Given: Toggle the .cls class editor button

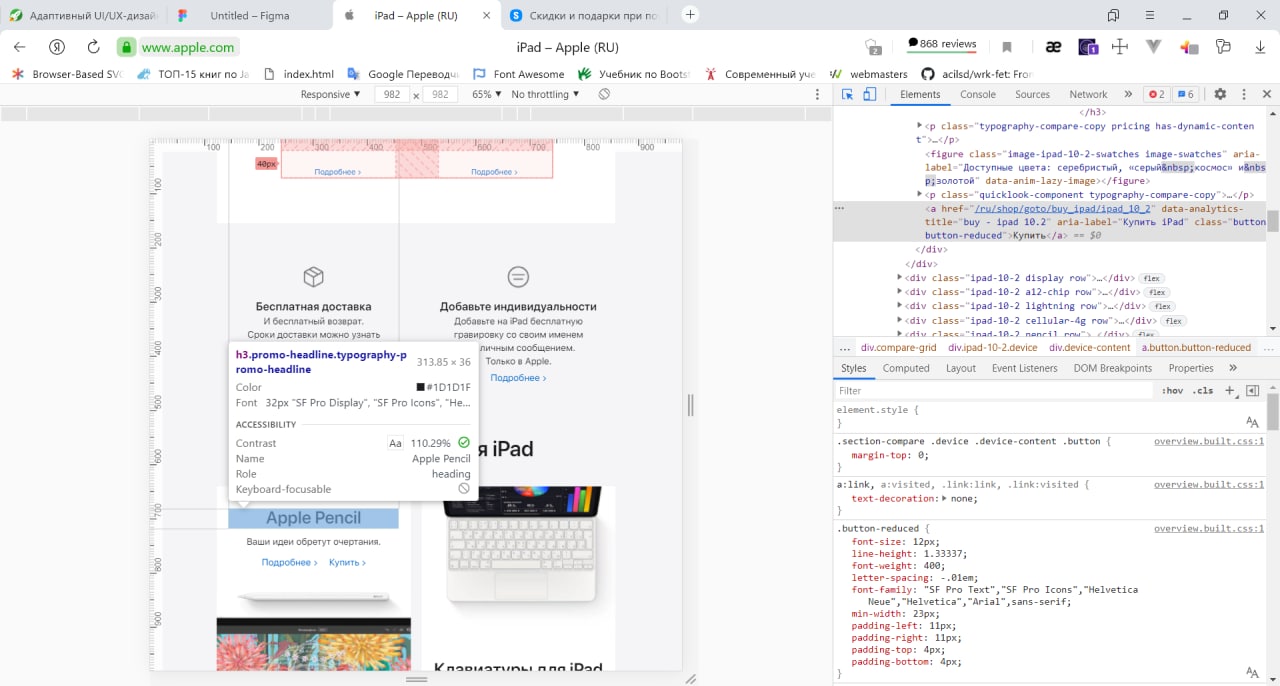Looking at the screenshot, I should 1203,391.
